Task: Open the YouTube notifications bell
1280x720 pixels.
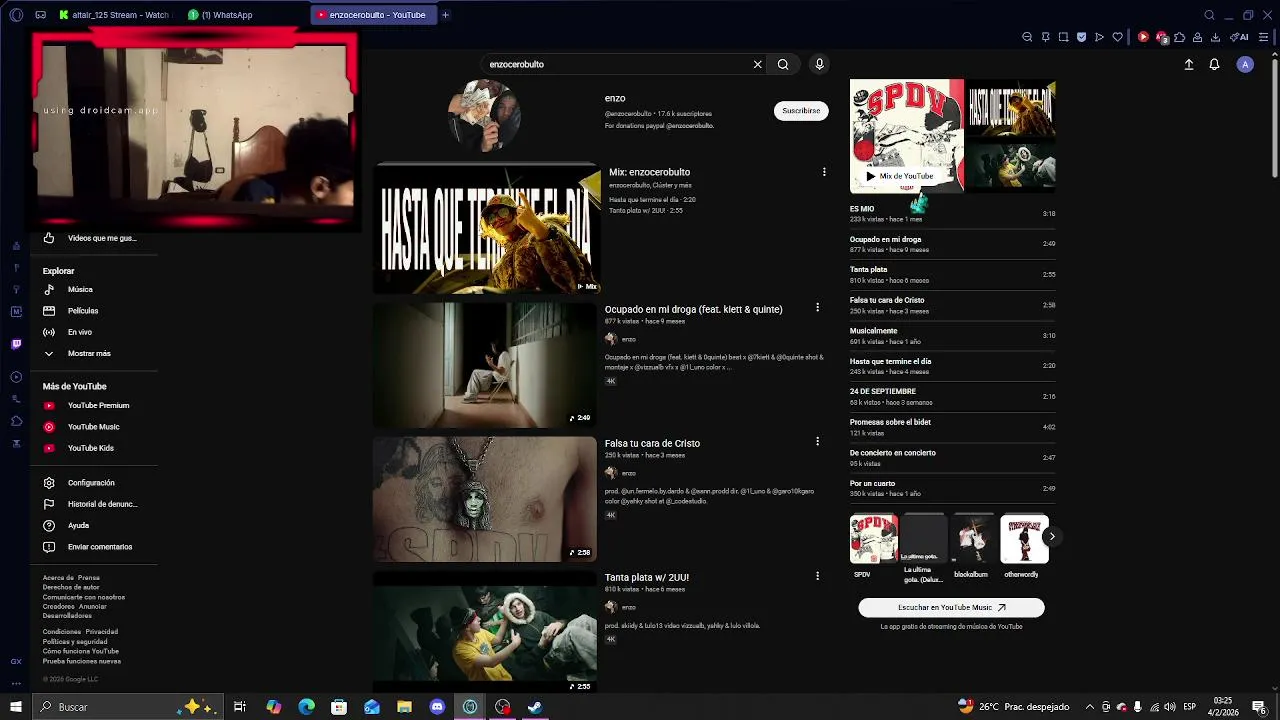Action: (x=1214, y=64)
